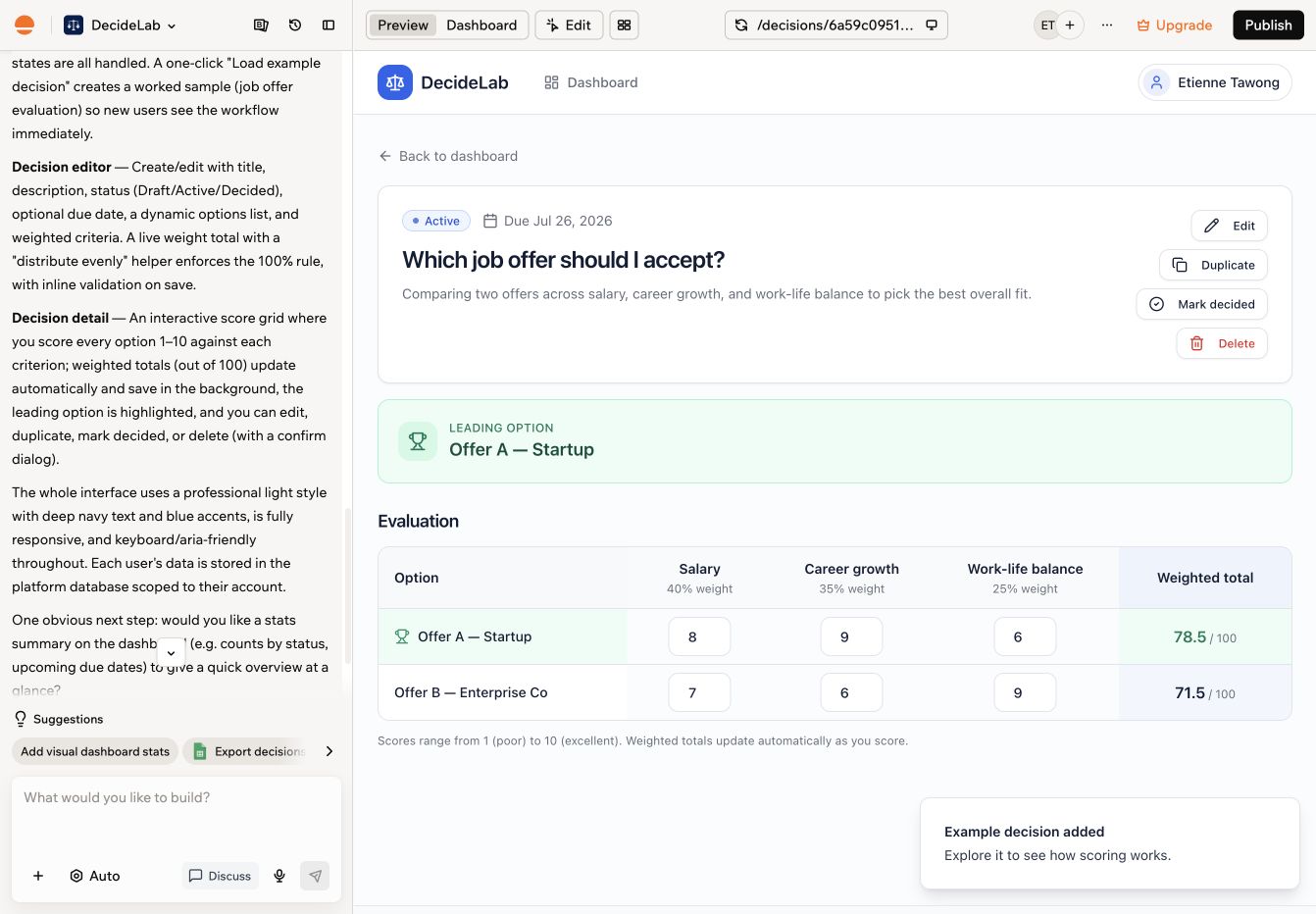Click the Which job offer should I accept title
This screenshot has width=1316, height=914.
[563, 260]
